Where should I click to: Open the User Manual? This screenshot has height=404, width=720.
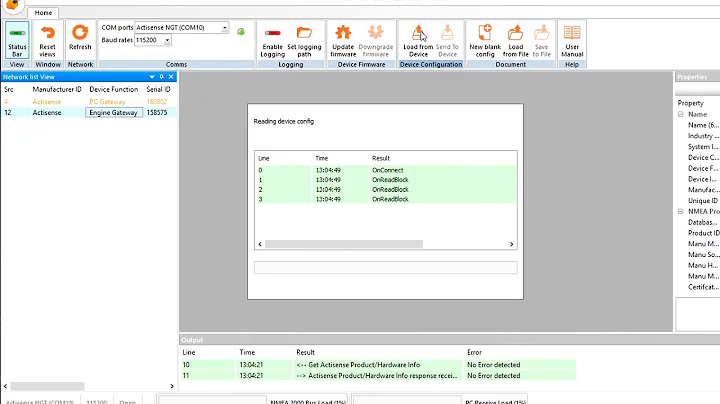[x=572, y=40]
